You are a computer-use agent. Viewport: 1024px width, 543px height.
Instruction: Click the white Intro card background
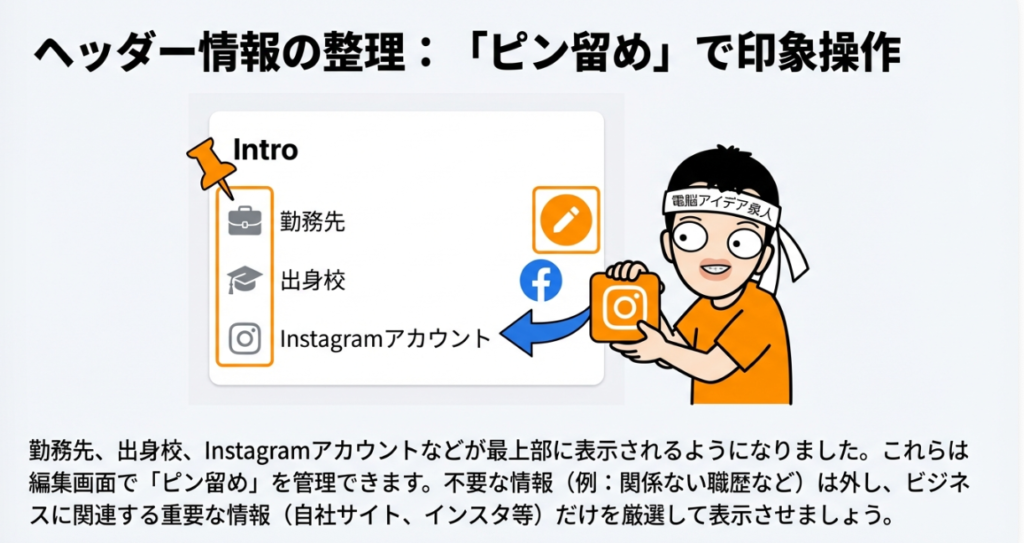(x=406, y=248)
